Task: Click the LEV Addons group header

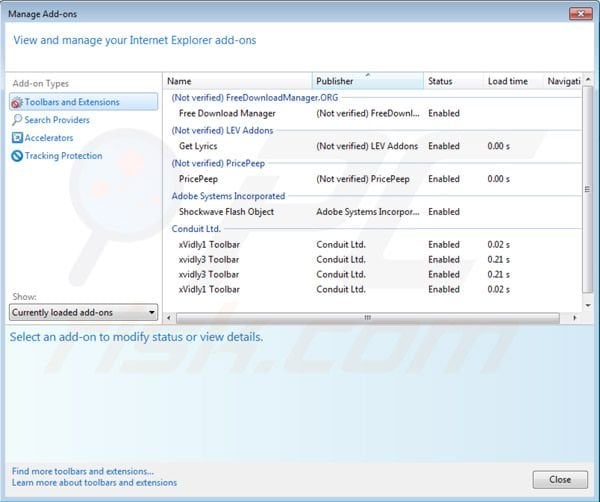Action: [x=222, y=130]
